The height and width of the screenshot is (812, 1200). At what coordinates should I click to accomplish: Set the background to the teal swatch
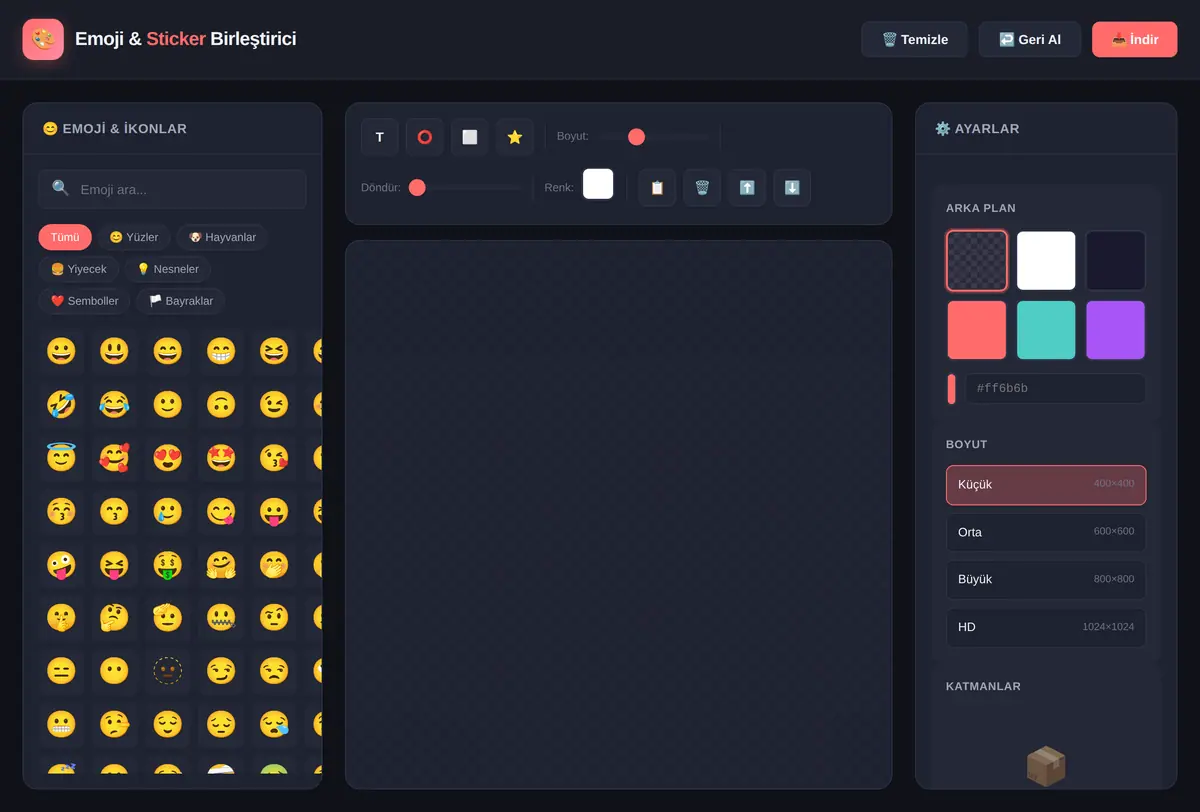click(1046, 330)
